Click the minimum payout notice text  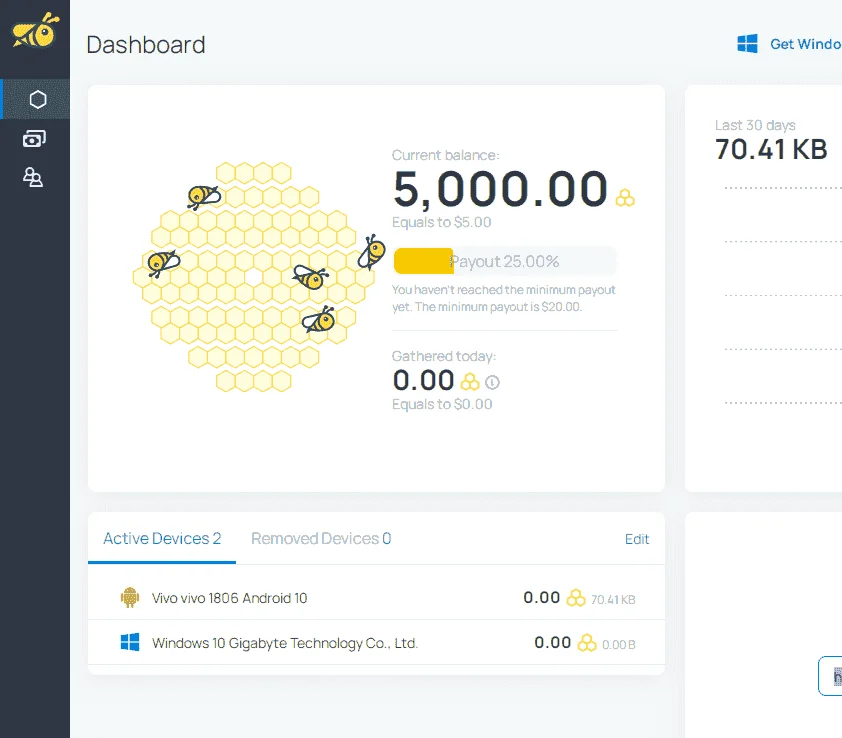tap(504, 298)
